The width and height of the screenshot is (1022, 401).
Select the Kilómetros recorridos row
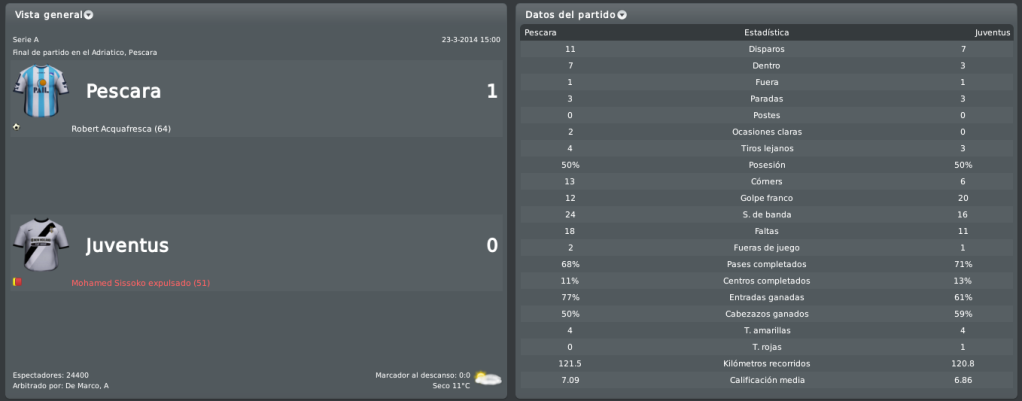tap(766, 364)
